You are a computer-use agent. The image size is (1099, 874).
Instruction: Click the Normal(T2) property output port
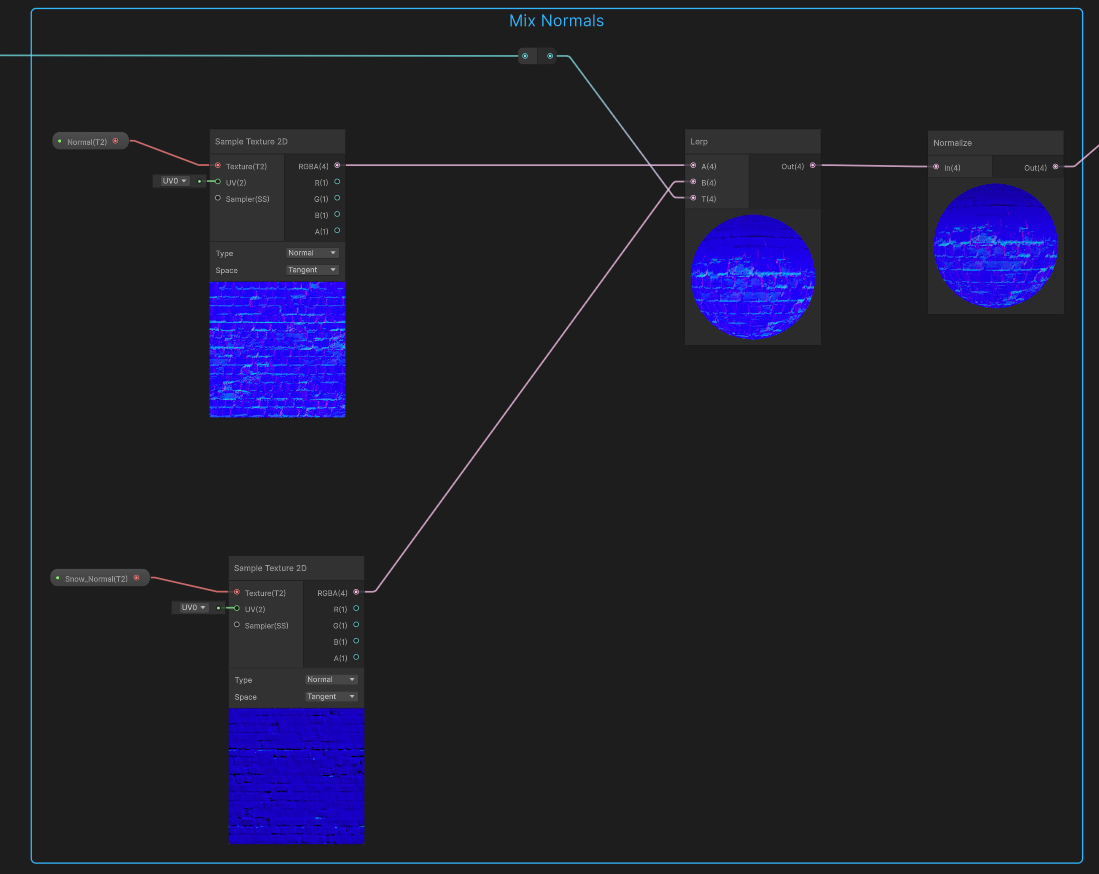coord(116,141)
